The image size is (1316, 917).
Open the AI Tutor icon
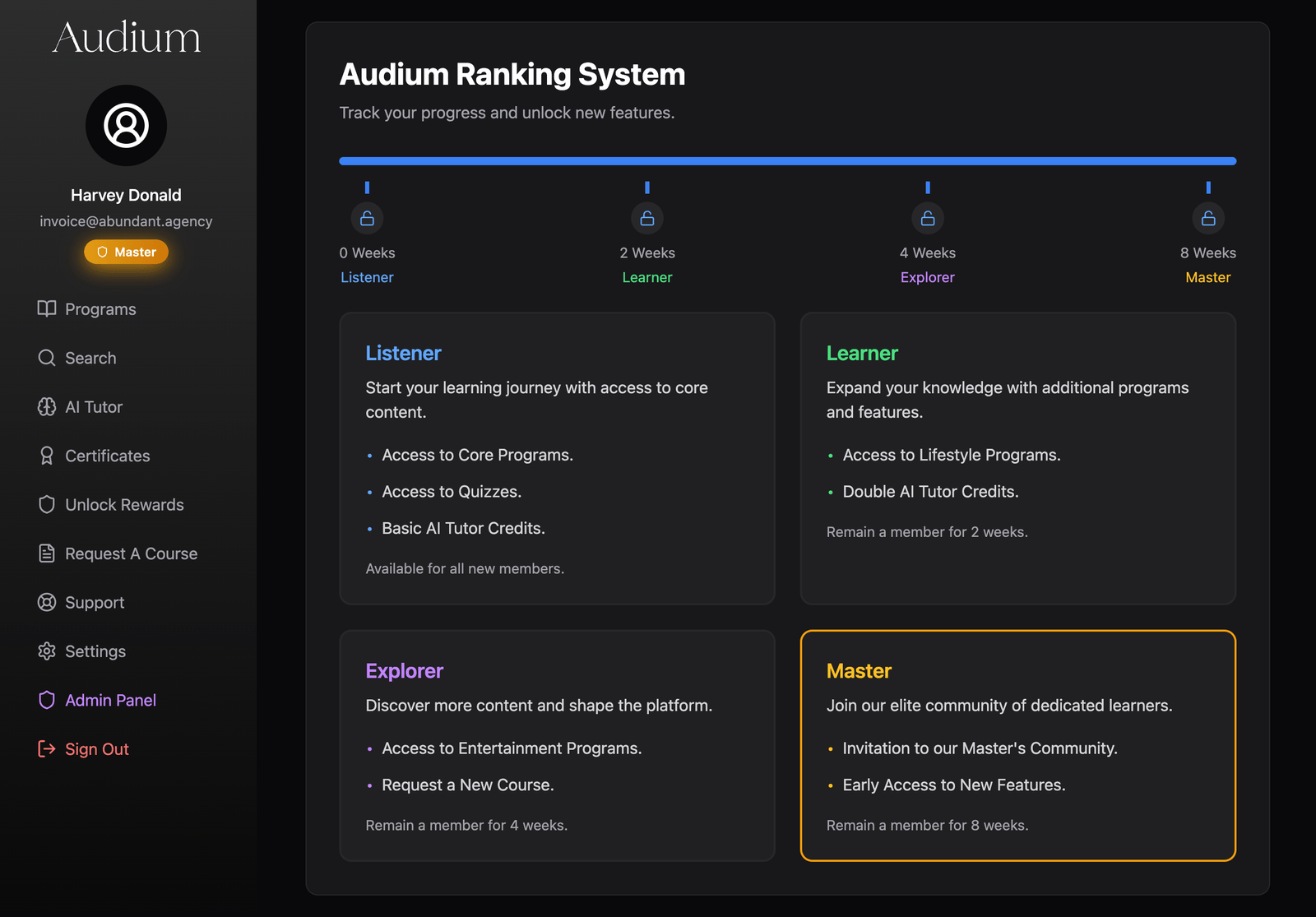[47, 406]
